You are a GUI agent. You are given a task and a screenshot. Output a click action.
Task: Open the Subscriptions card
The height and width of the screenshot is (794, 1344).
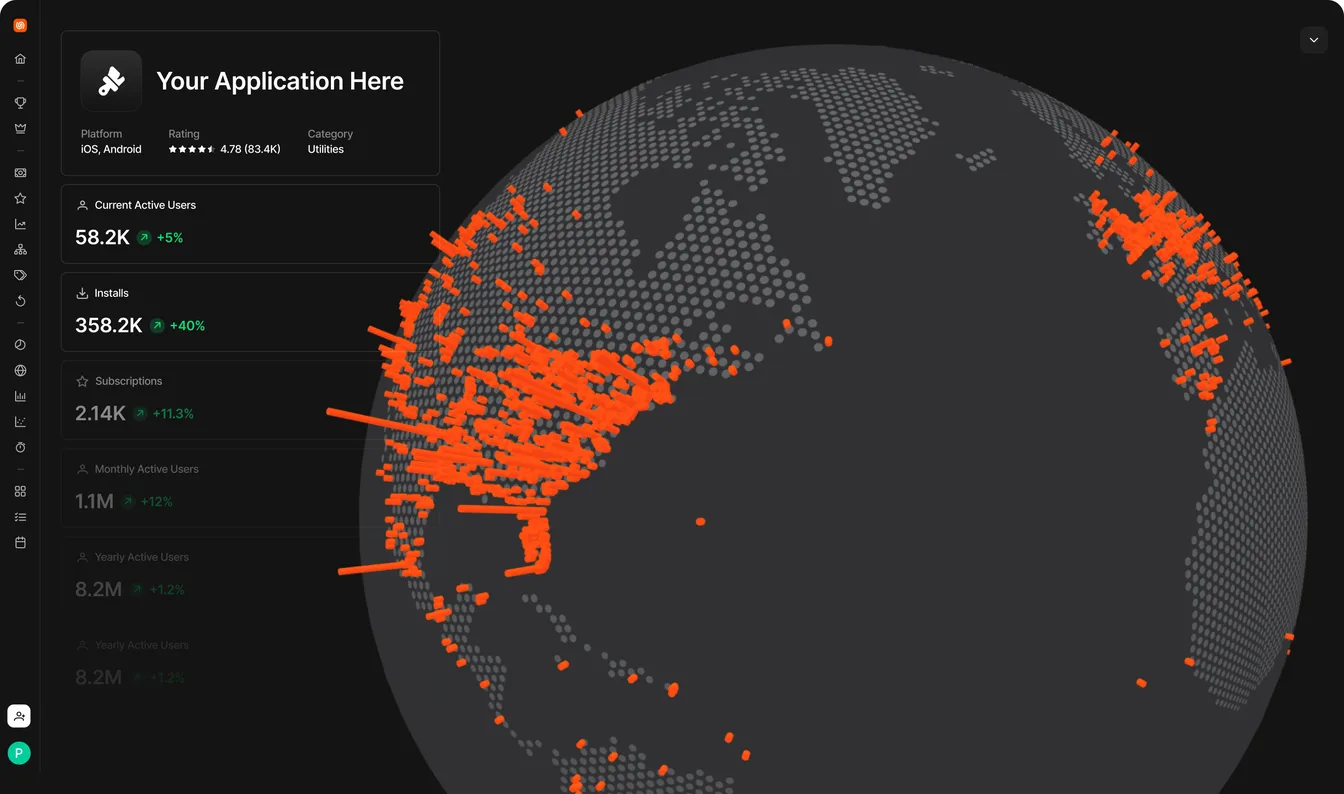tap(250, 400)
